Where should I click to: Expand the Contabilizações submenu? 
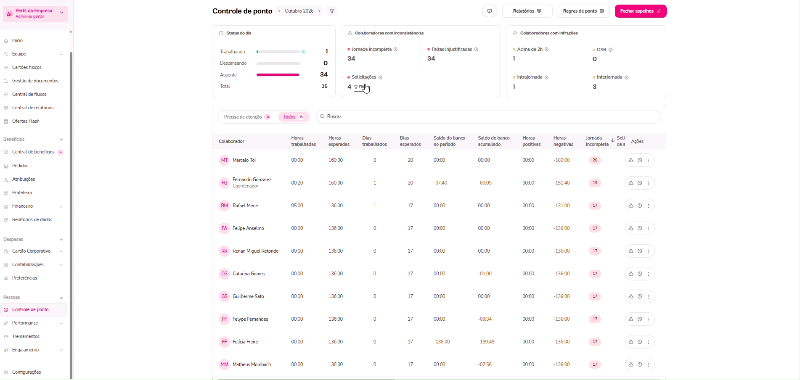pyautogui.click(x=61, y=265)
